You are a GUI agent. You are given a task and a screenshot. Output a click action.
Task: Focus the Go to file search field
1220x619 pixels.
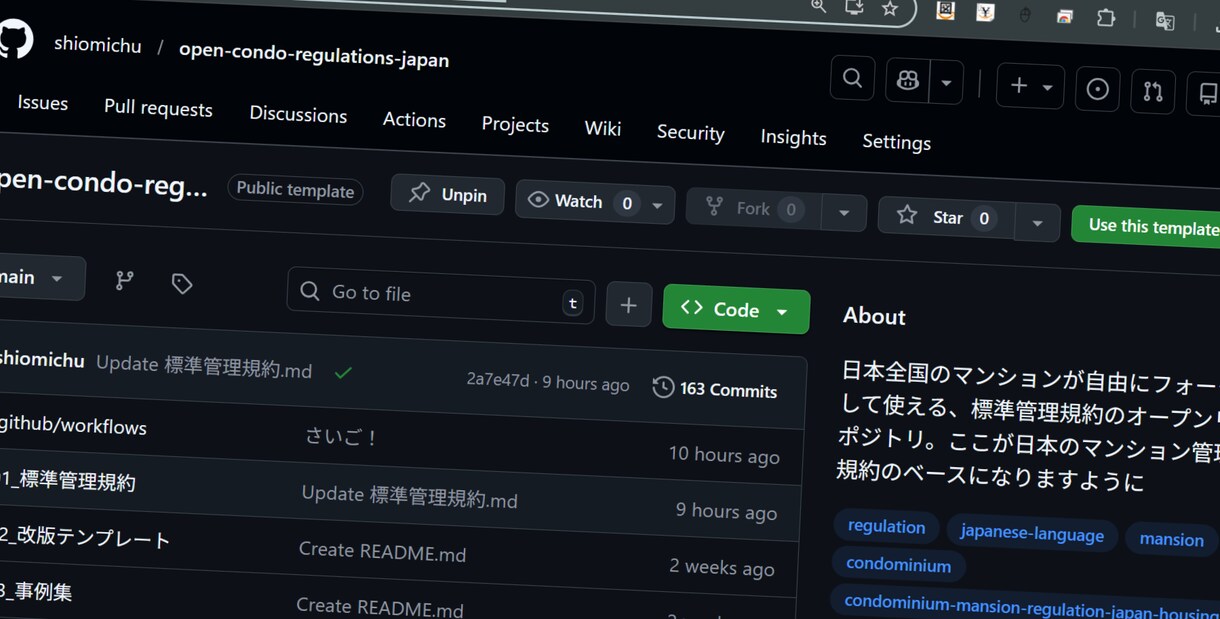tap(441, 295)
